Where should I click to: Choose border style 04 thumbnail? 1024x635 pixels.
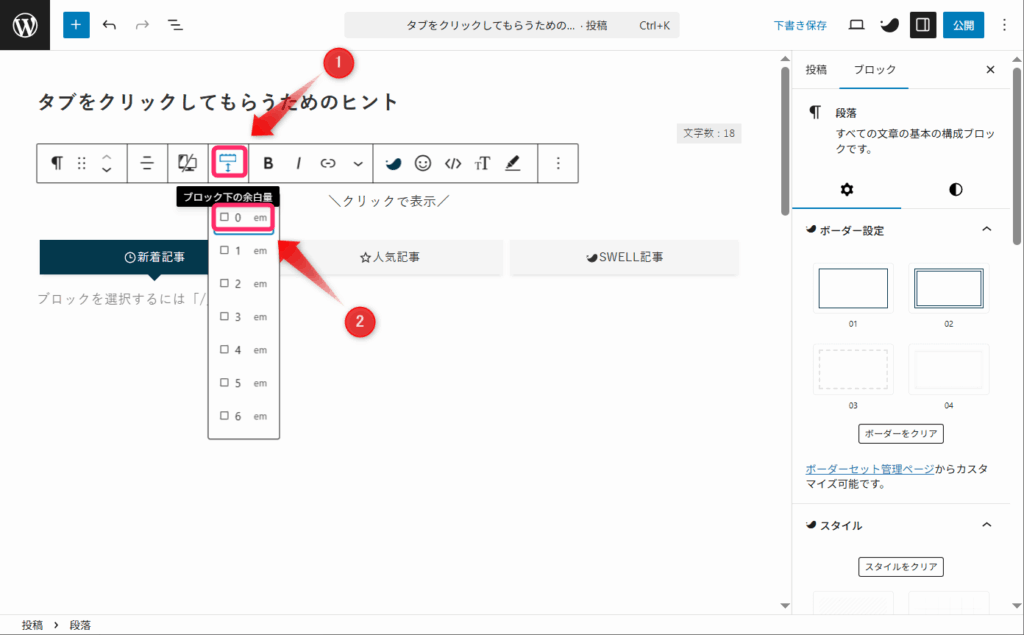[x=948, y=369]
